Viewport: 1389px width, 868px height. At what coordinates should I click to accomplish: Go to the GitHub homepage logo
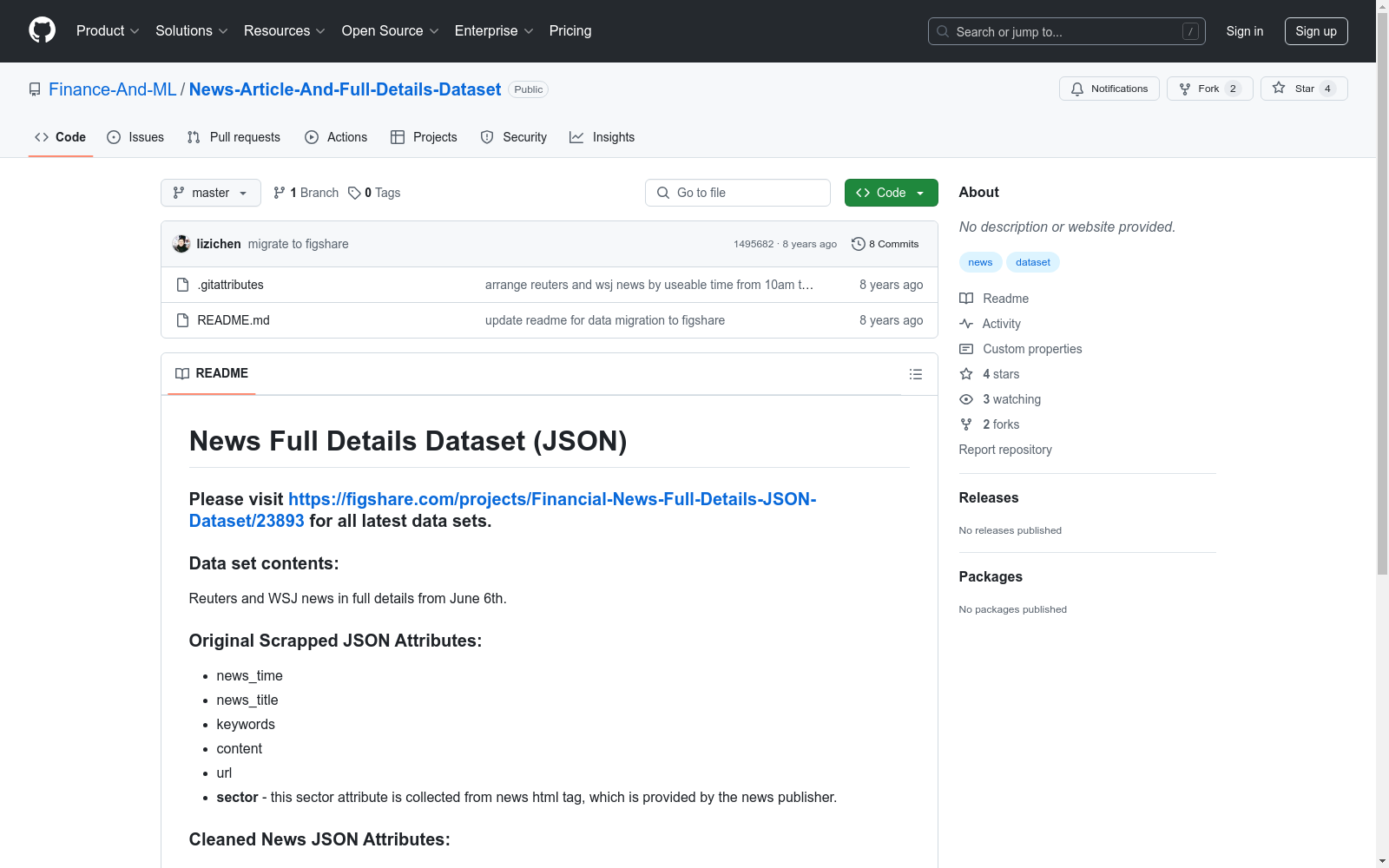pyautogui.click(x=42, y=30)
